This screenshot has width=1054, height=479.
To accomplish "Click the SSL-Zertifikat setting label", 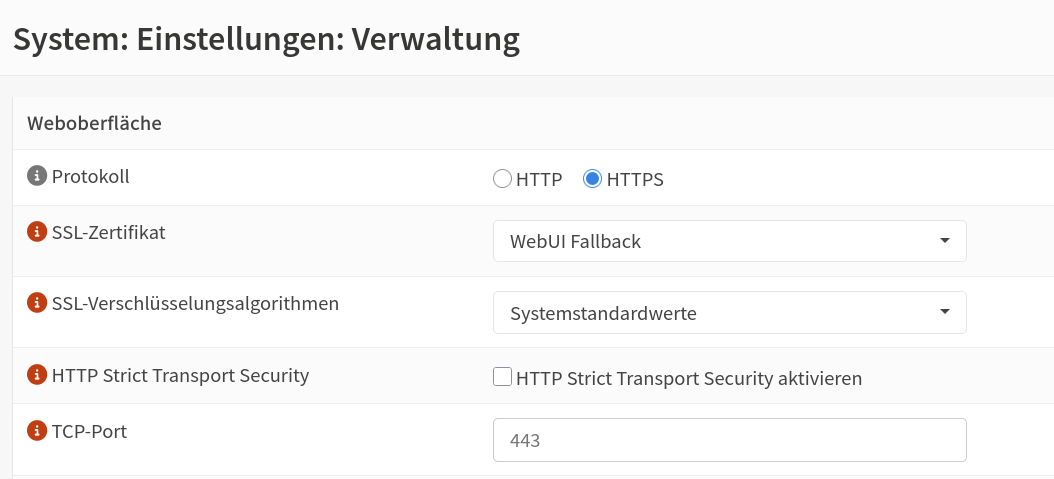I will [108, 232].
